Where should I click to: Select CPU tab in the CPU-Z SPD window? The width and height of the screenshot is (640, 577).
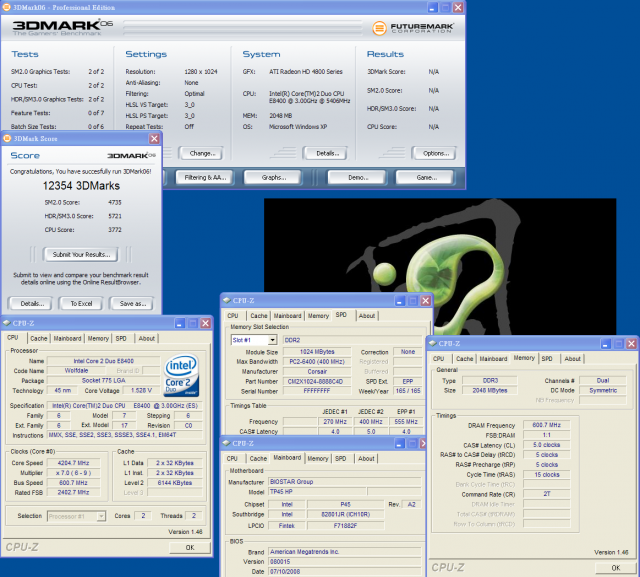(233, 316)
